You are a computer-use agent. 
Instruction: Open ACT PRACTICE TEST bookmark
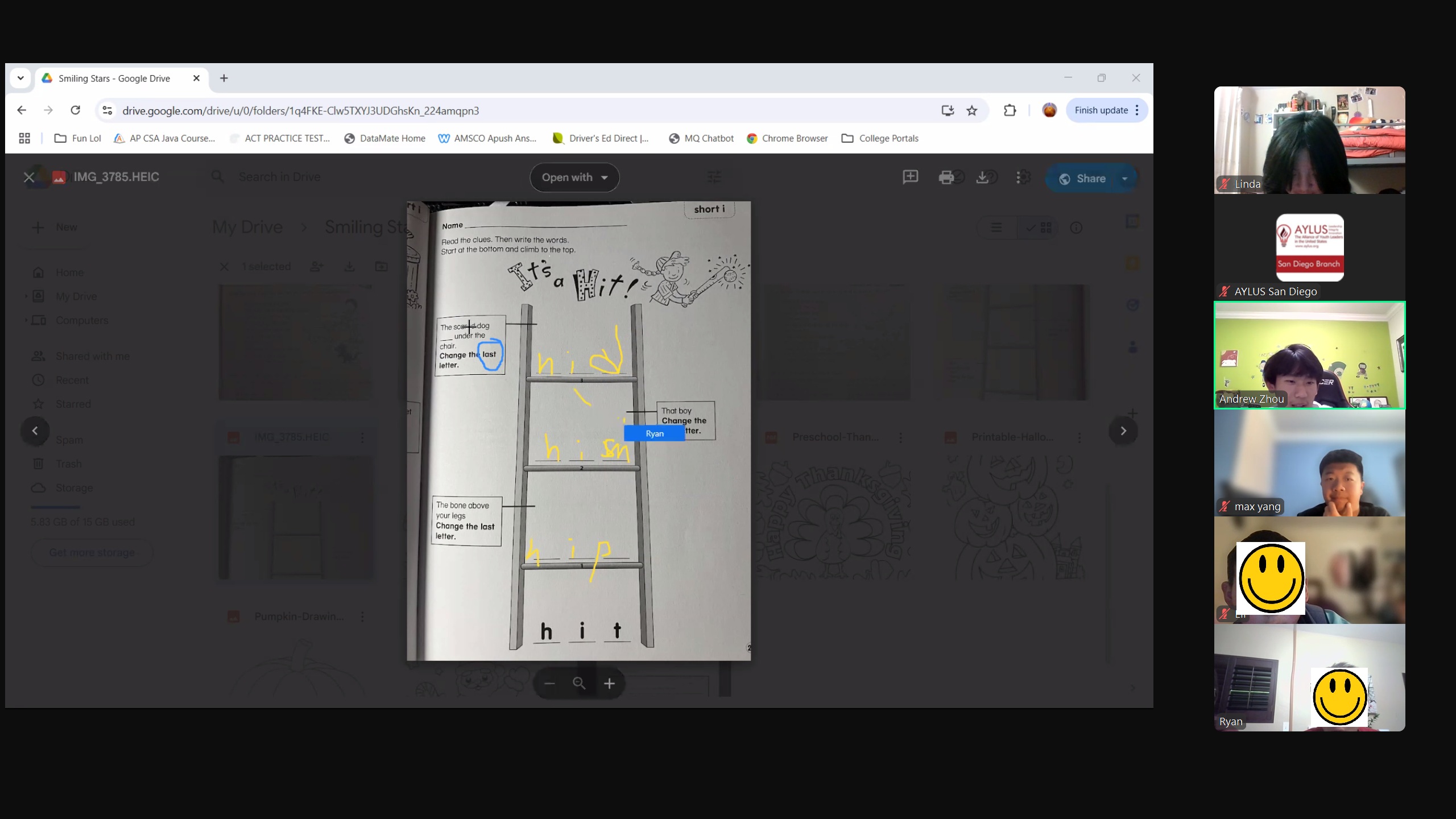[x=280, y=138]
